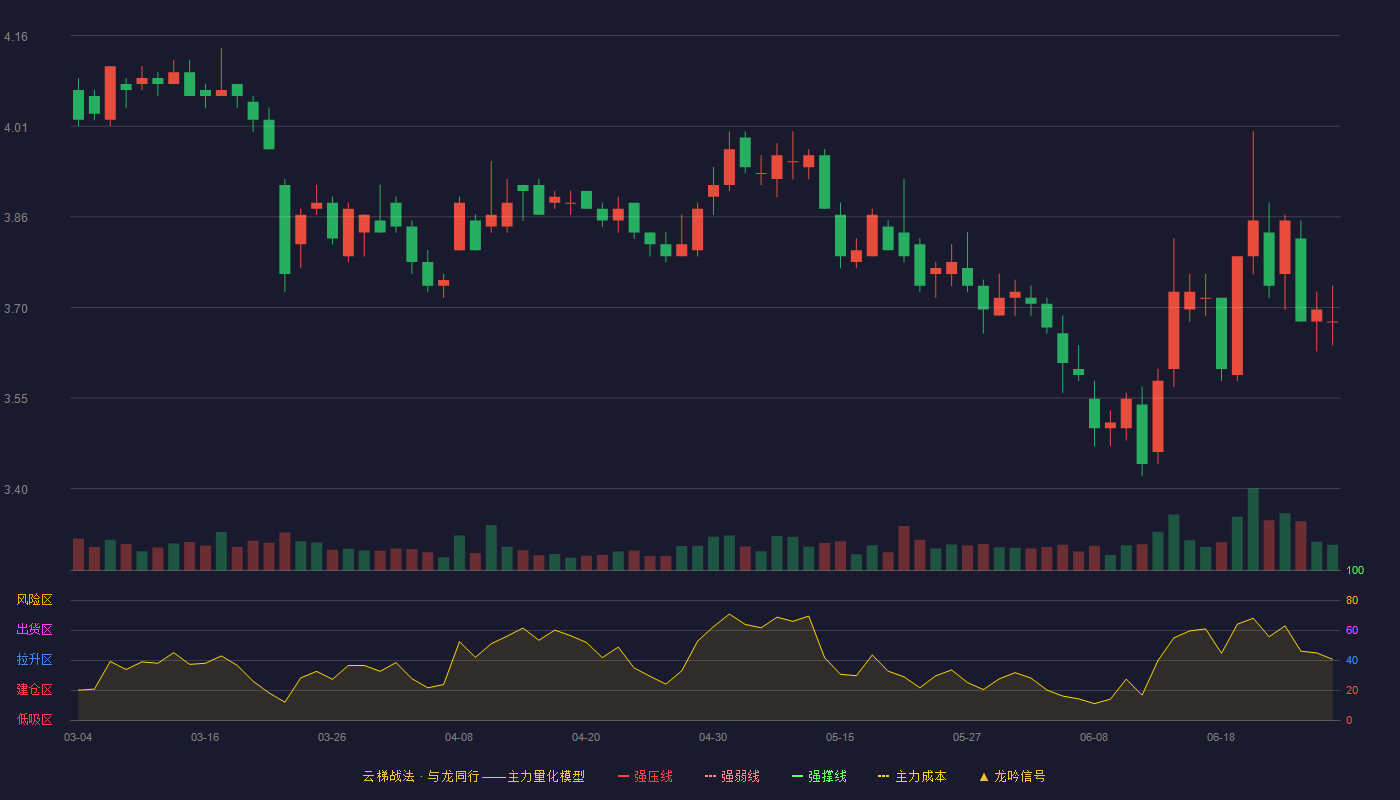Click the magenta 60 indicator scale value
Screen dimensions: 1400x800
click(1352, 630)
